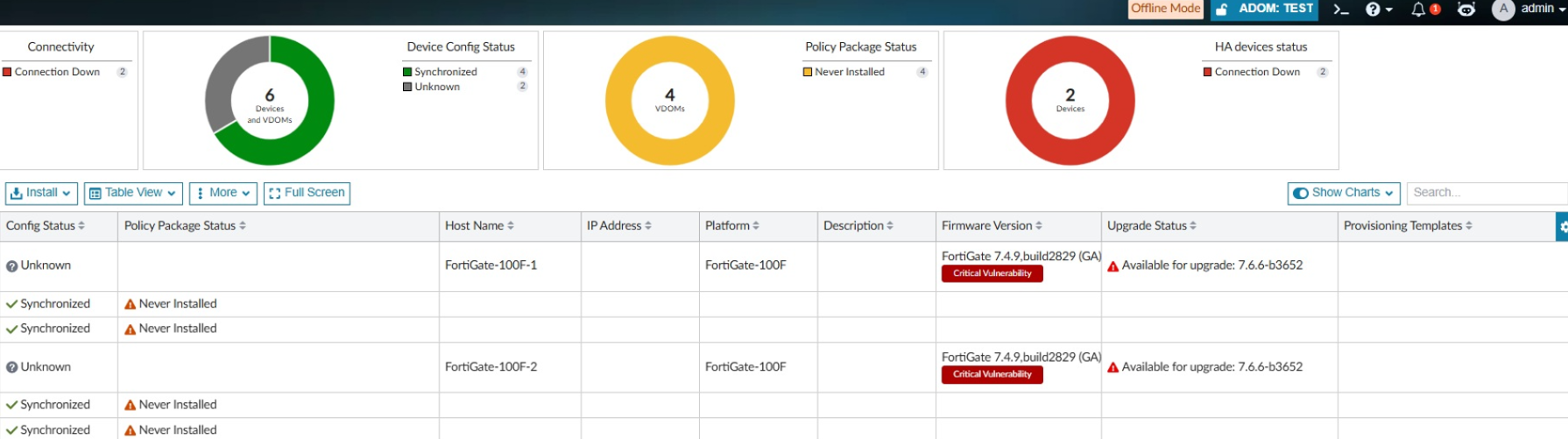The width and height of the screenshot is (1568, 439).
Task: Sort by Provisioning Templates column
Action: (x=1408, y=226)
